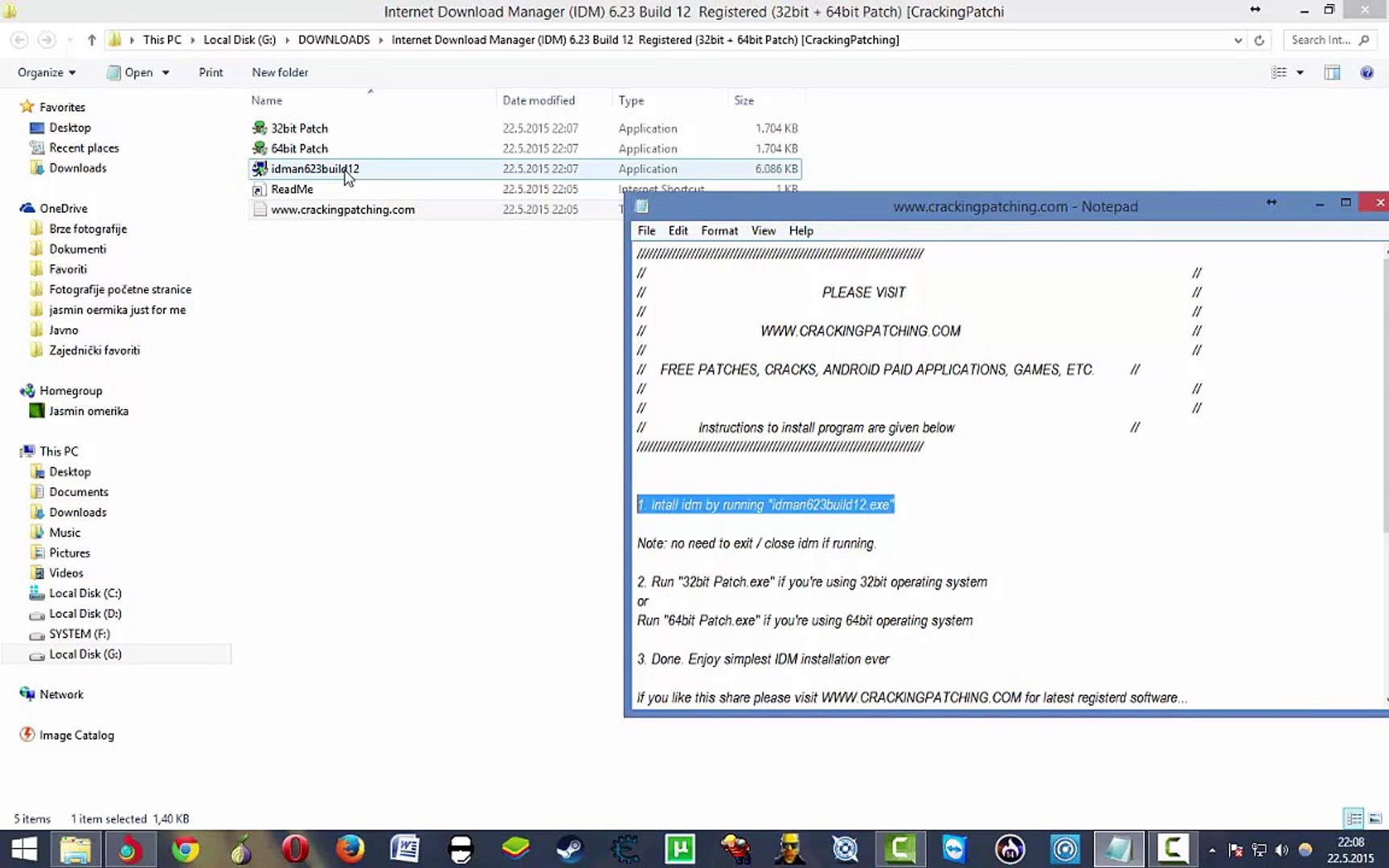Open Notepad Format menu
This screenshot has width=1389, height=868.
[719, 231]
